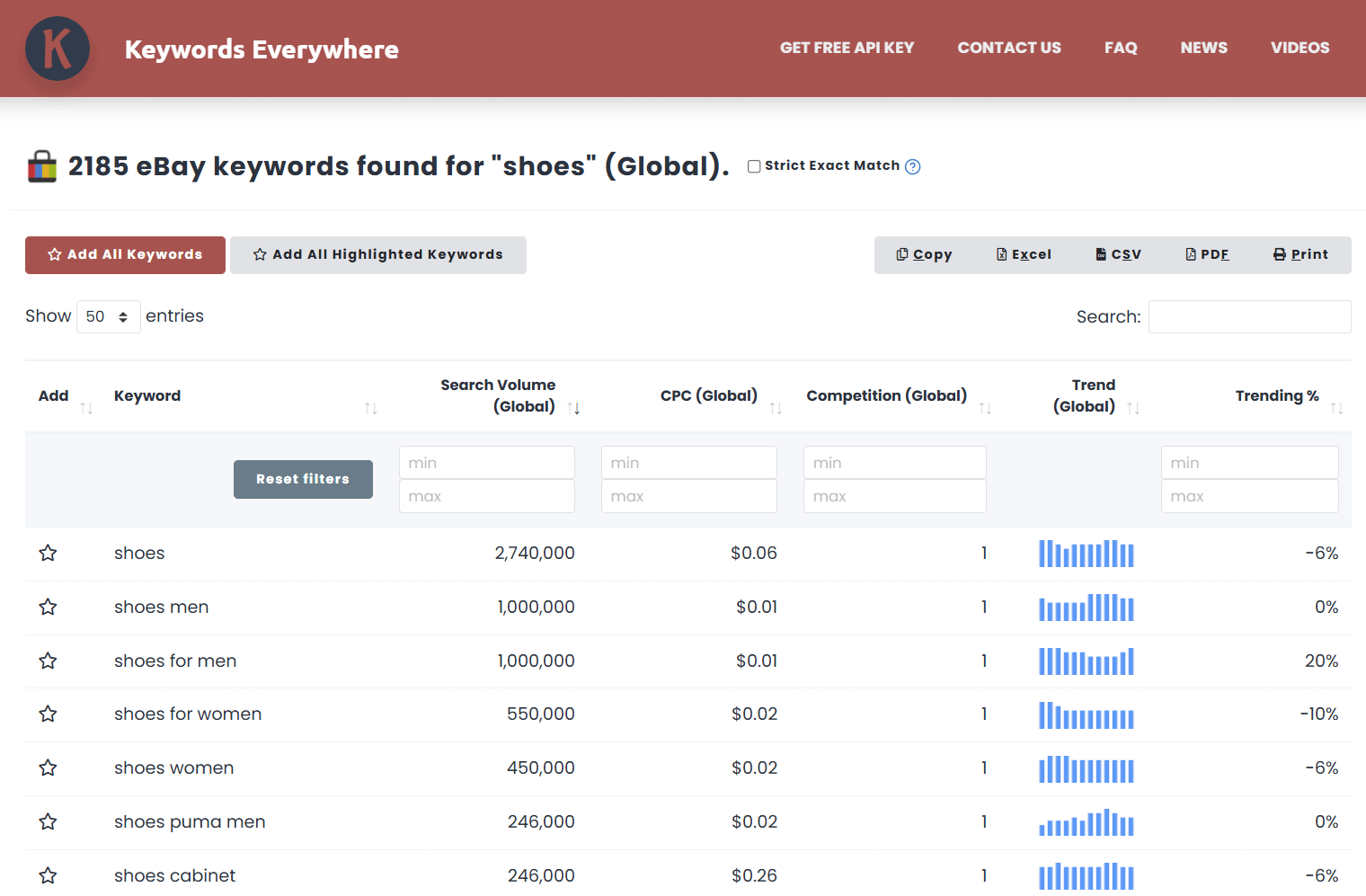Image resolution: width=1366 pixels, height=896 pixels.
Task: Click the eBay shopping bag icon
Action: click(x=42, y=166)
